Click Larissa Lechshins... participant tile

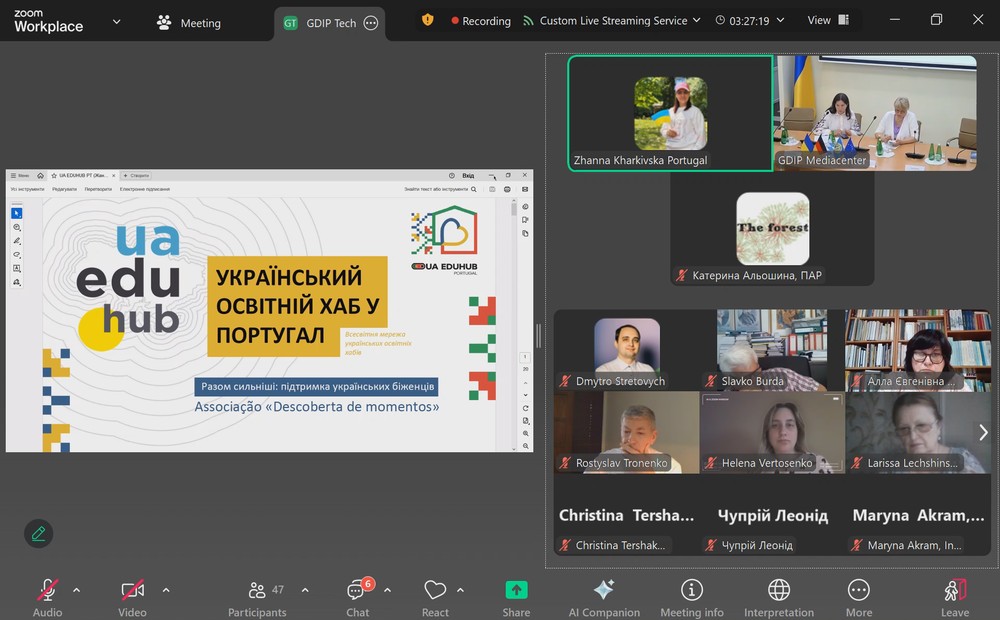tap(918, 432)
